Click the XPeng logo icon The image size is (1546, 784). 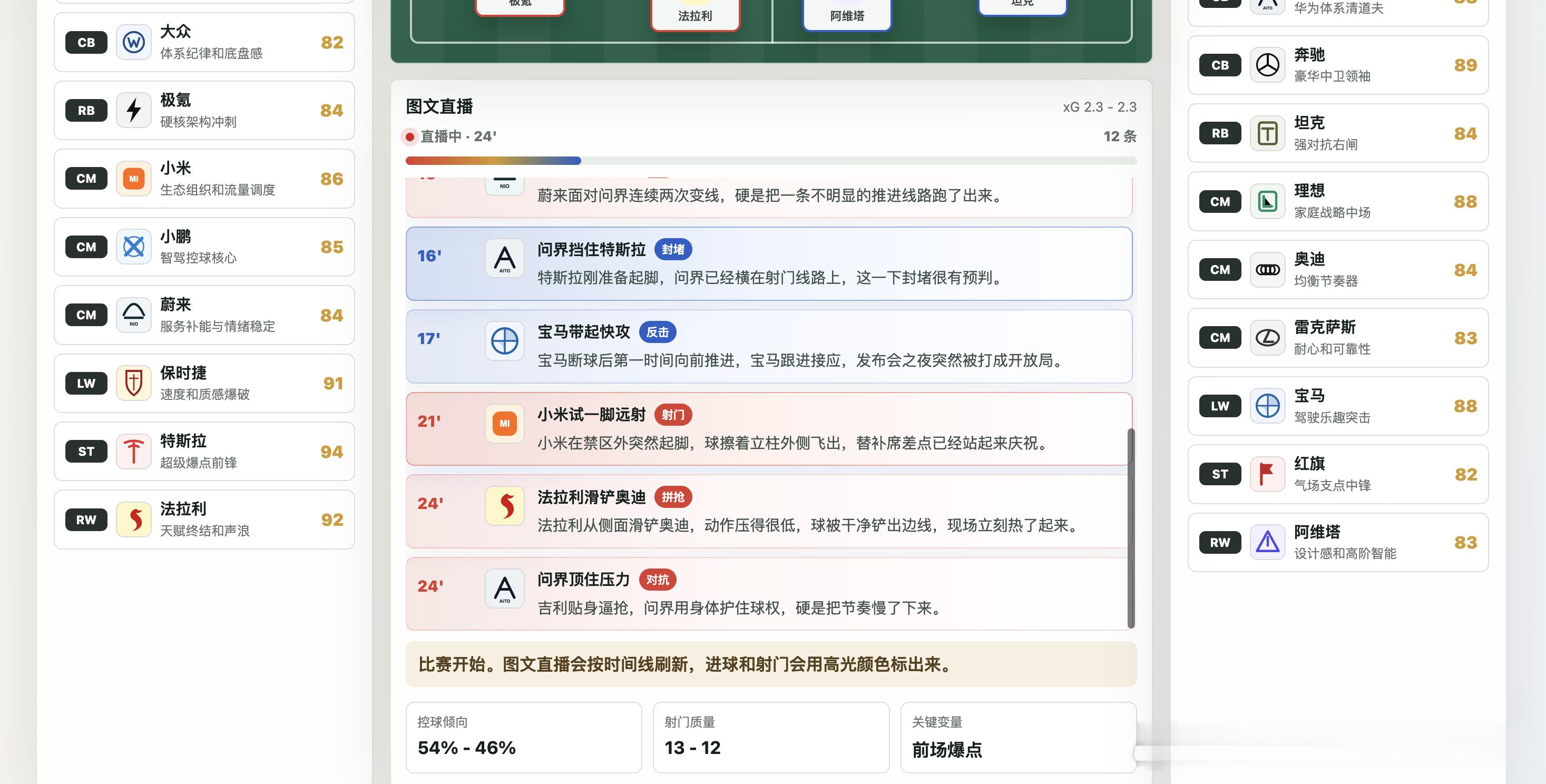[x=133, y=246]
